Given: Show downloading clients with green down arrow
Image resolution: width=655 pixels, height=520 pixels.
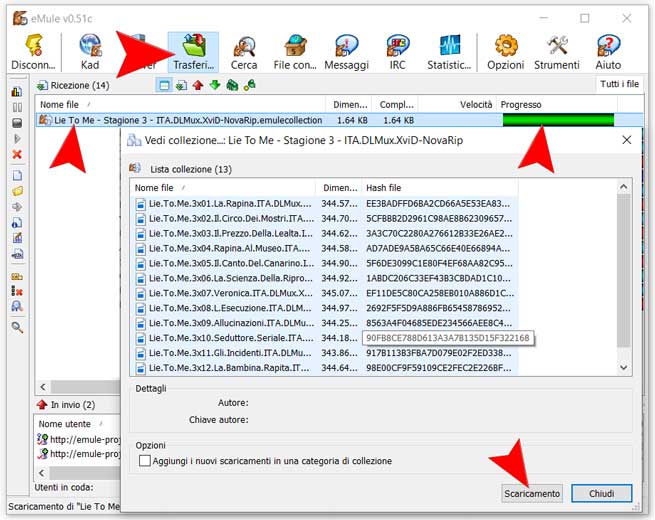Looking at the screenshot, I should coord(215,85).
